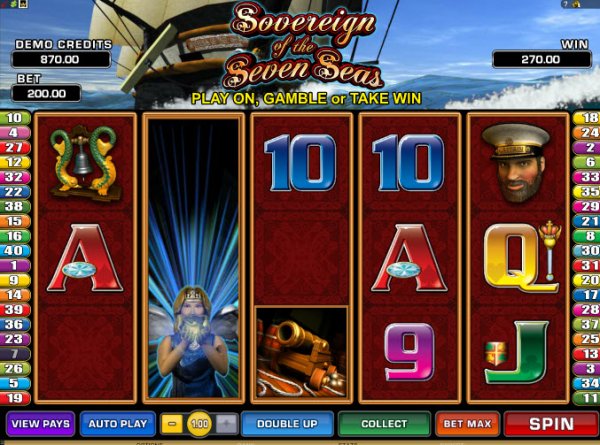Spin the reels
Viewport: 600px width, 445px height.
coord(551,424)
